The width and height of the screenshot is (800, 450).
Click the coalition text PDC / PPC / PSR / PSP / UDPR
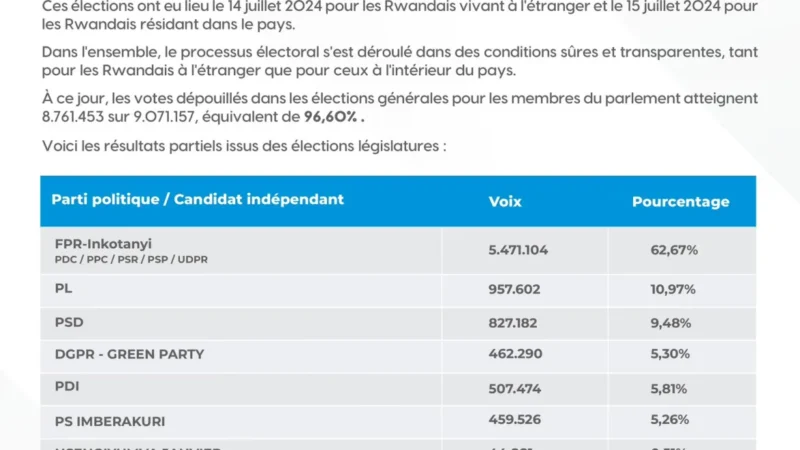(x=131, y=259)
